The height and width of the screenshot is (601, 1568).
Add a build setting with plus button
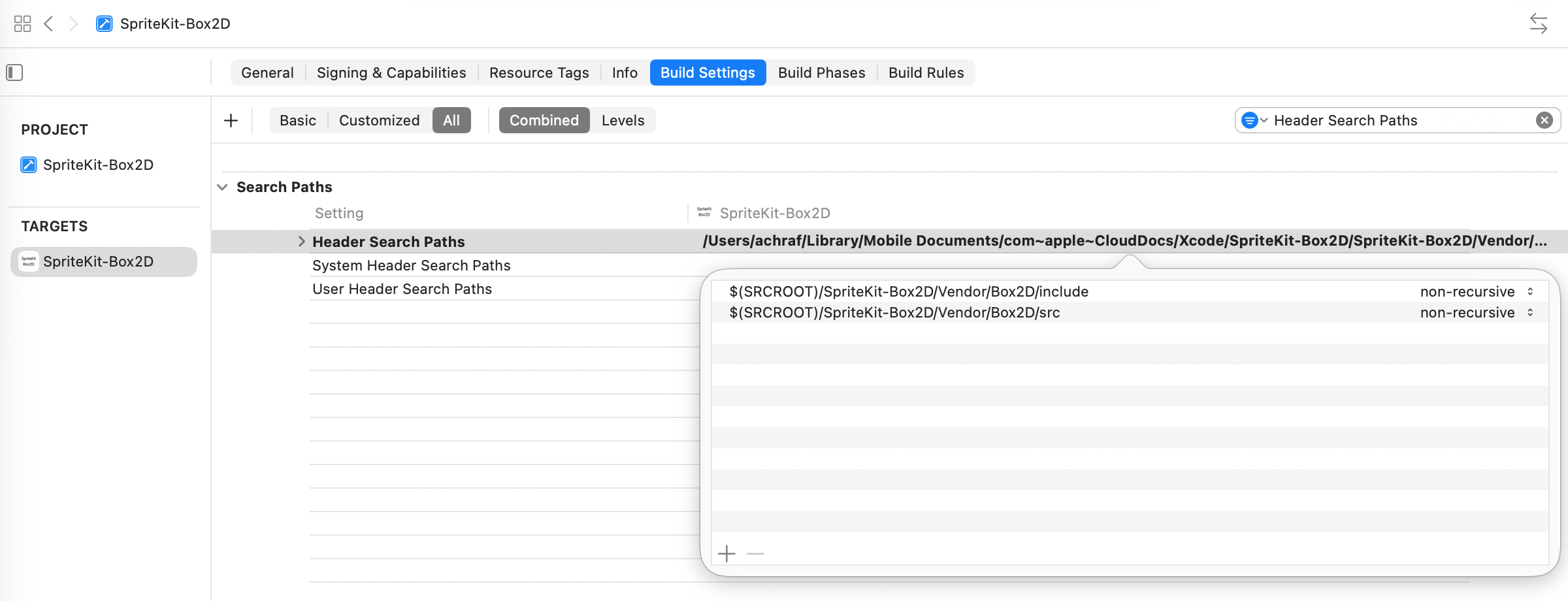click(x=231, y=120)
